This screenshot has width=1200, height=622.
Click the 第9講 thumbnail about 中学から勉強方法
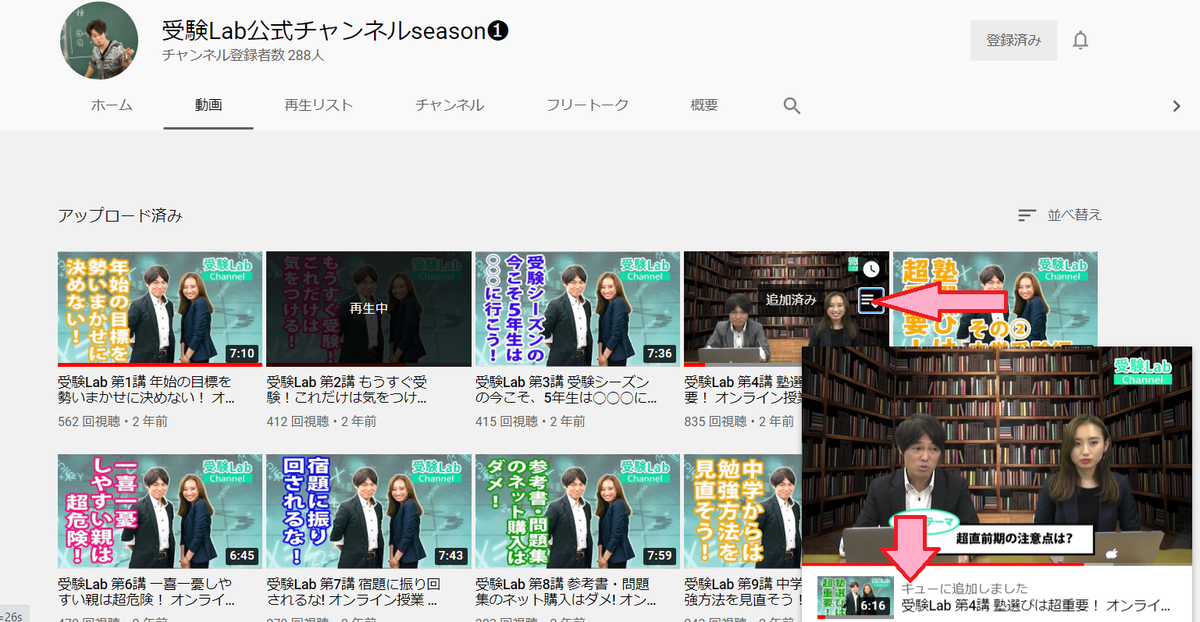(x=742, y=512)
